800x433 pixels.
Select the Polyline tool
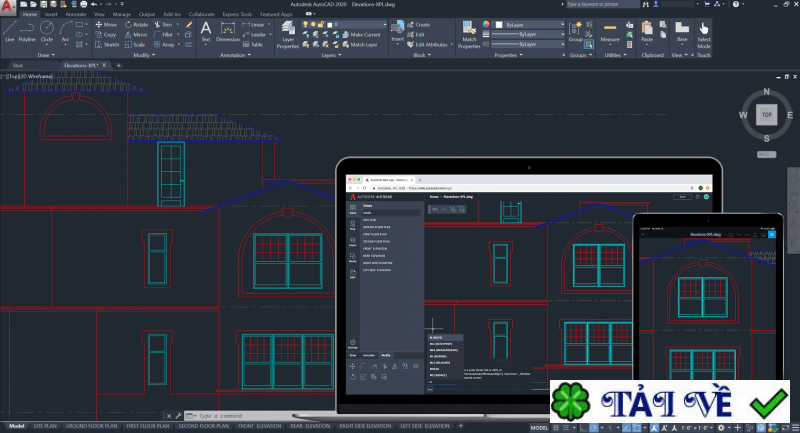(29, 31)
